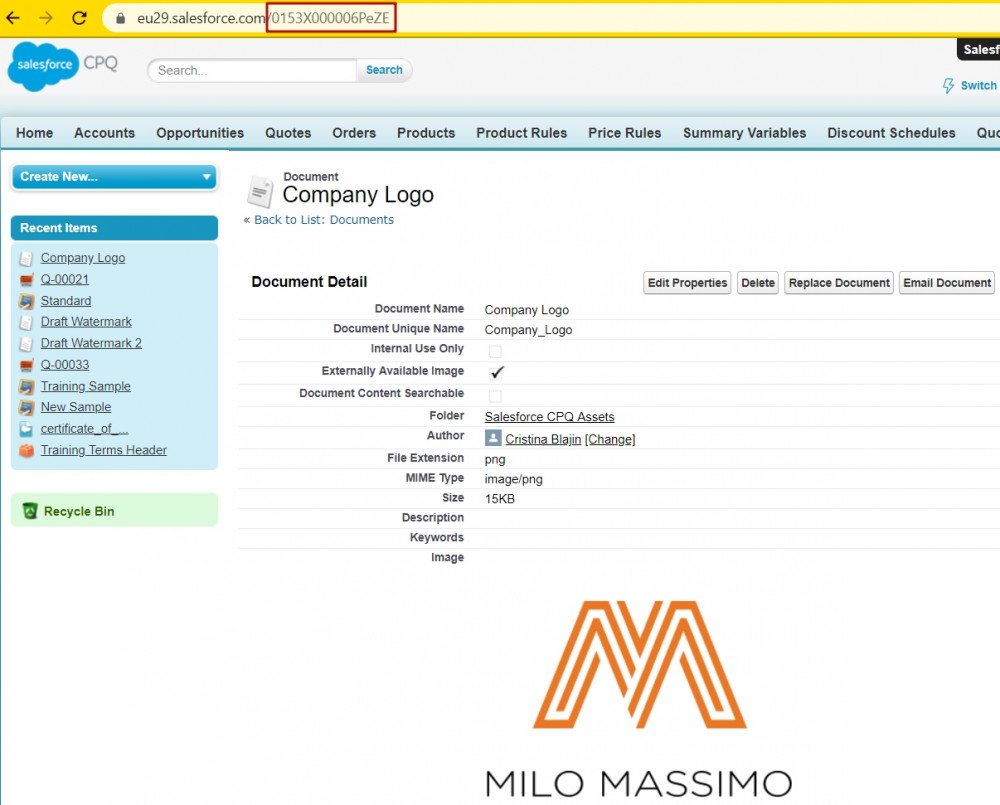Open the Standard recent item link
Viewport: 1000px width, 805px height.
click(66, 300)
